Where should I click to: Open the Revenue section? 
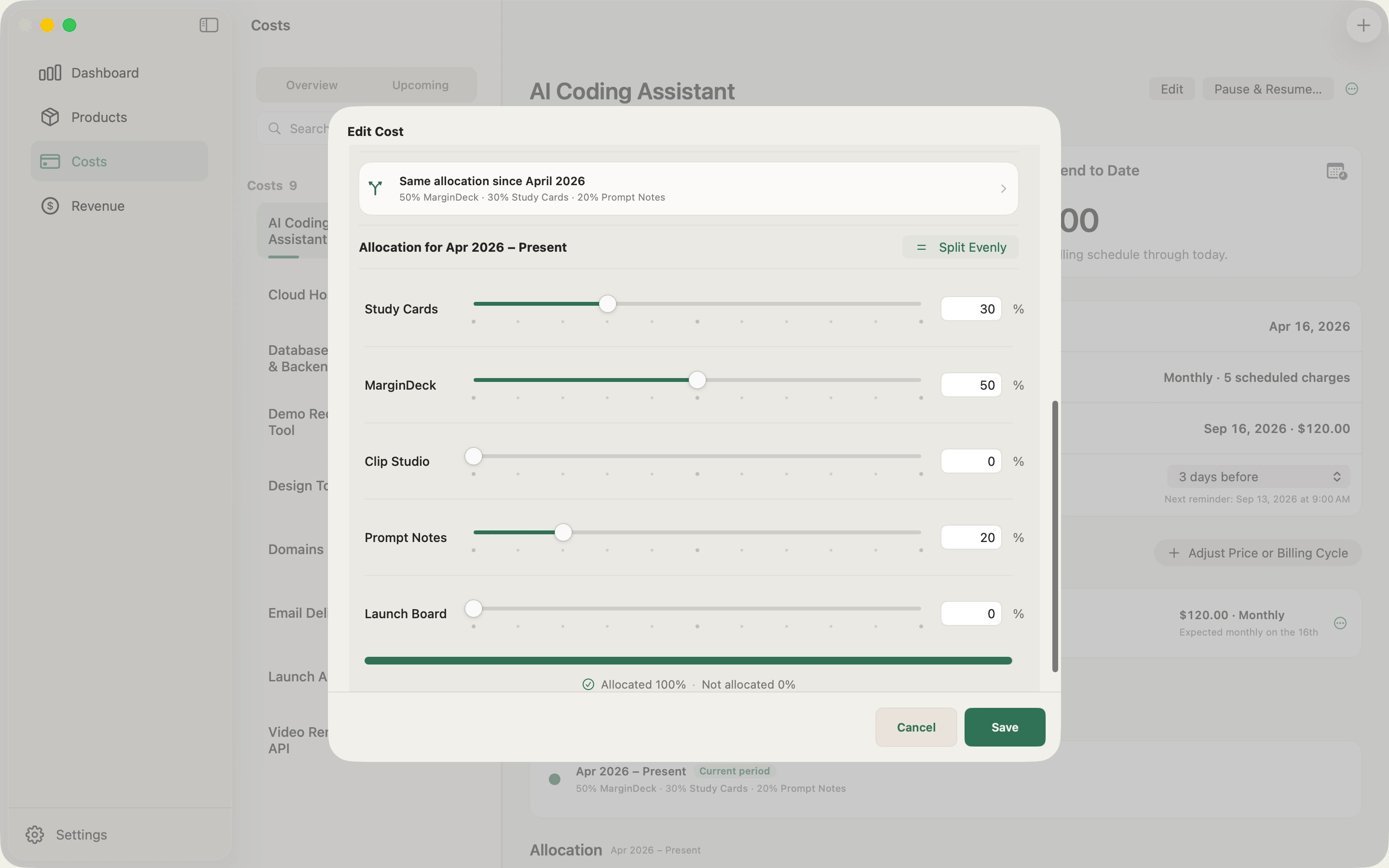[119, 205]
